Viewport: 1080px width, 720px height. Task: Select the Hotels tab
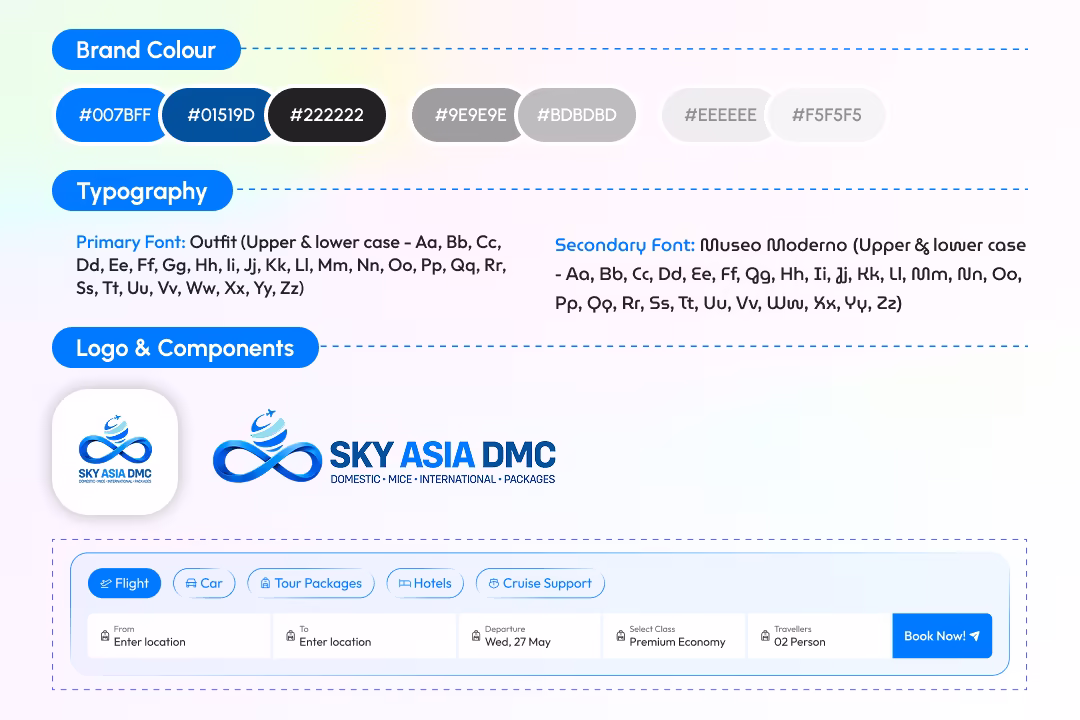click(x=425, y=584)
